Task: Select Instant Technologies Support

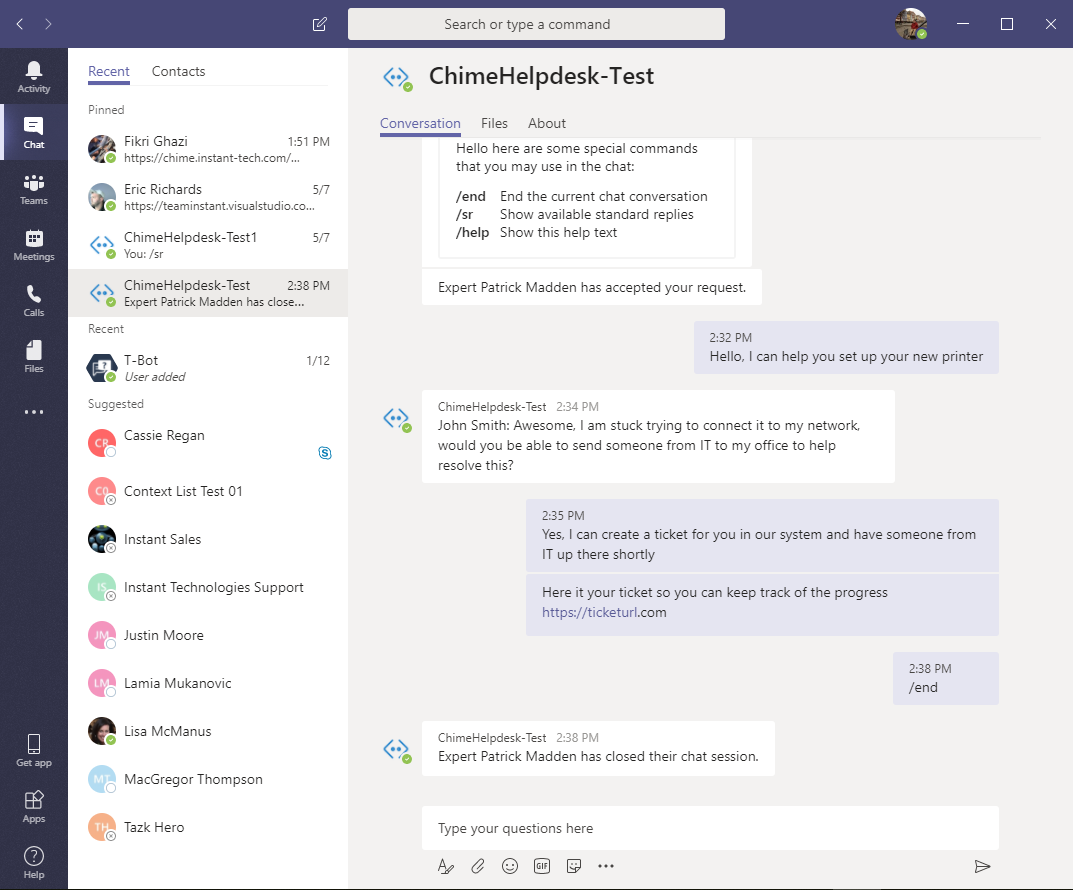Action: [208, 587]
